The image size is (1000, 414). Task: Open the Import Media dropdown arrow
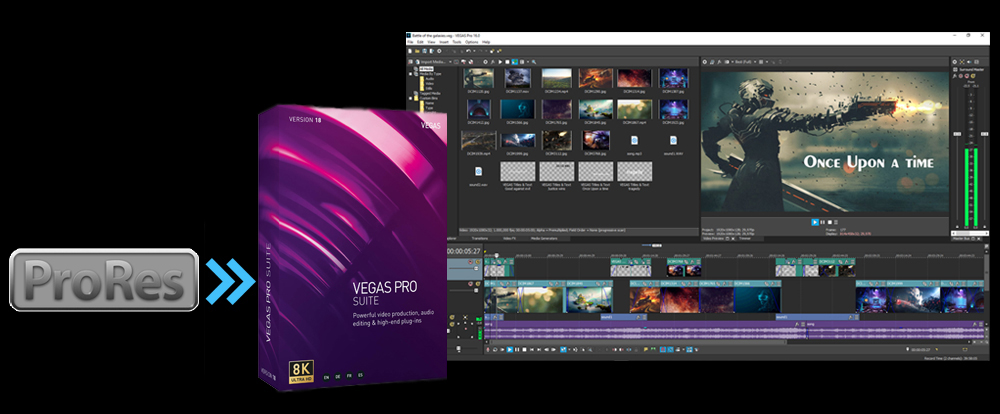pyautogui.click(x=450, y=62)
